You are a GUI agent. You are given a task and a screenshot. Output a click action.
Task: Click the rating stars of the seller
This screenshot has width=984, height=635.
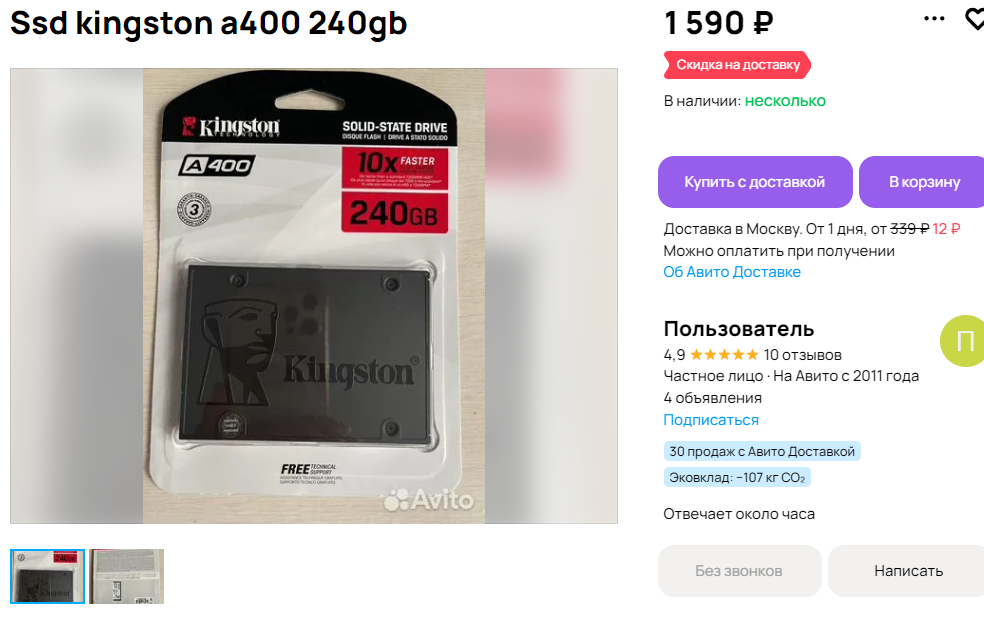pyautogui.click(x=724, y=355)
